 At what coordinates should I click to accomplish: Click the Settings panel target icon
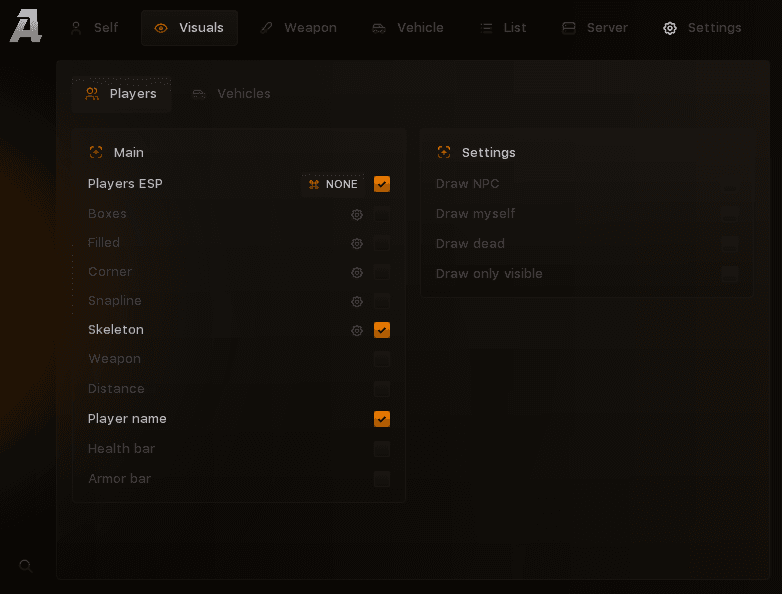click(x=444, y=152)
